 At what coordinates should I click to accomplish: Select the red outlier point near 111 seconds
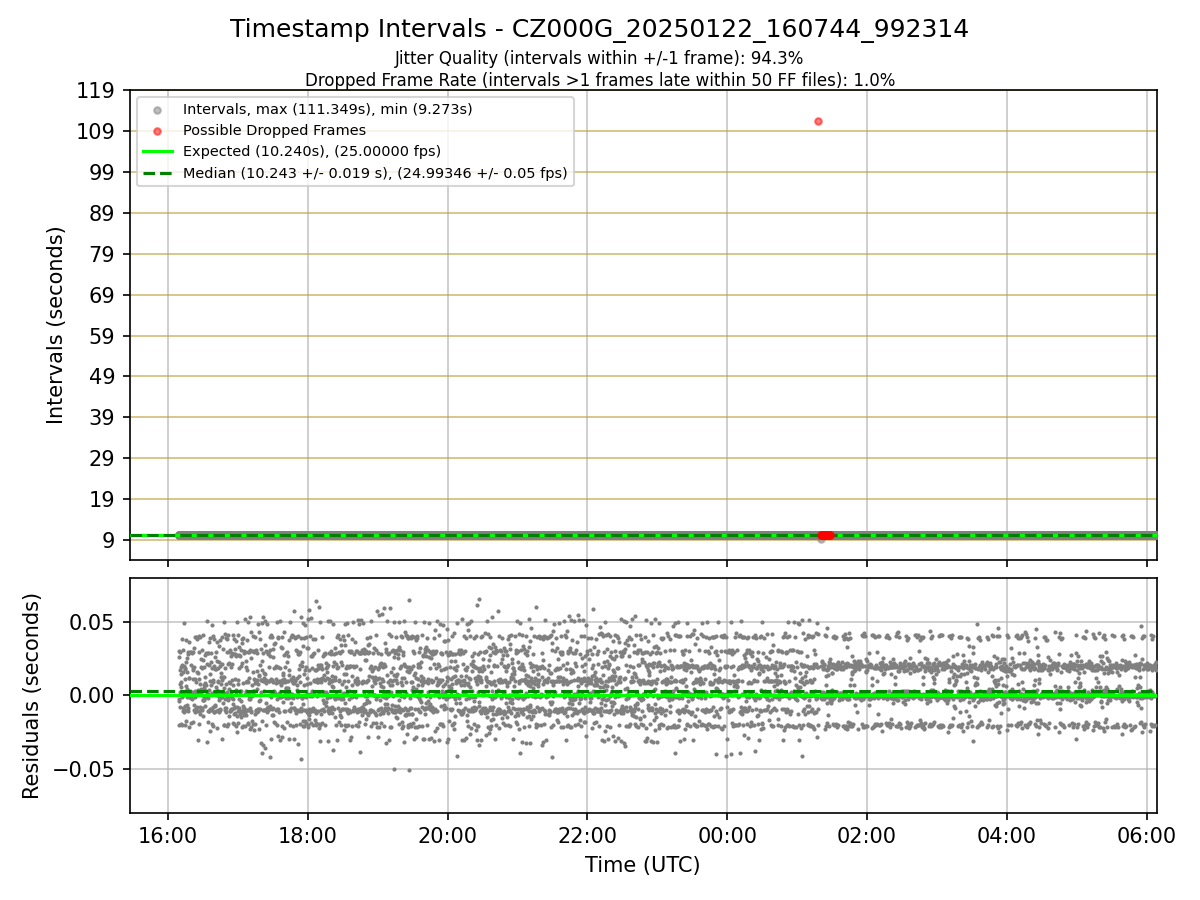coord(818,121)
